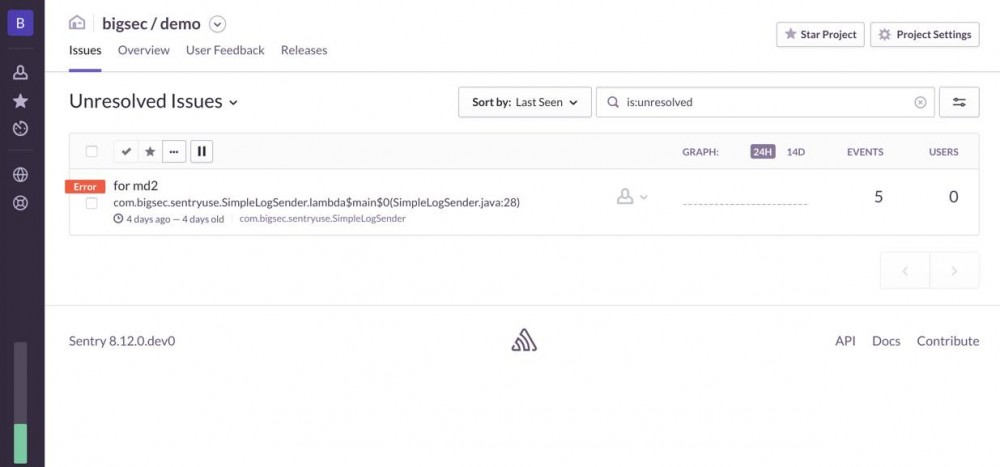Go to the previous results page
1000x467 pixels.
pos(905,271)
